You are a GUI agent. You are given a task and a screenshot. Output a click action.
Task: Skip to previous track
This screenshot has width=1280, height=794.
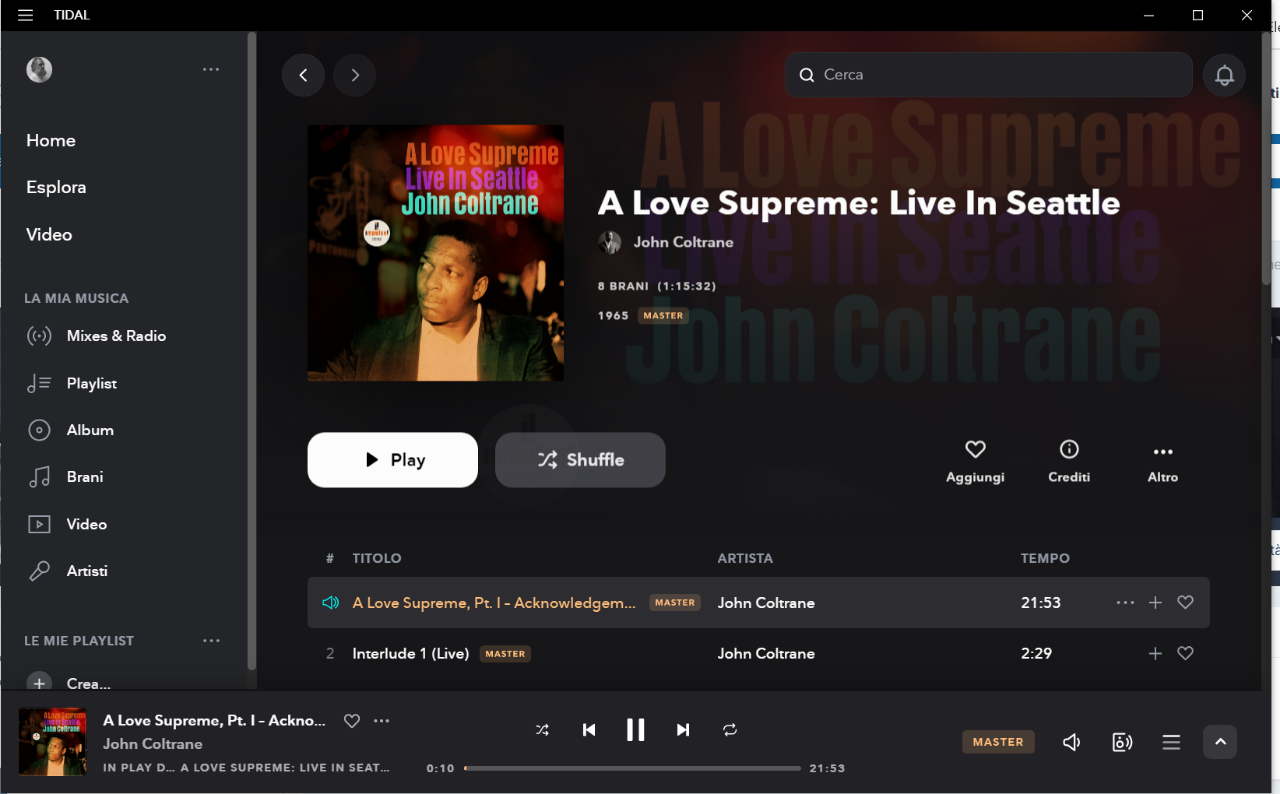click(x=589, y=730)
